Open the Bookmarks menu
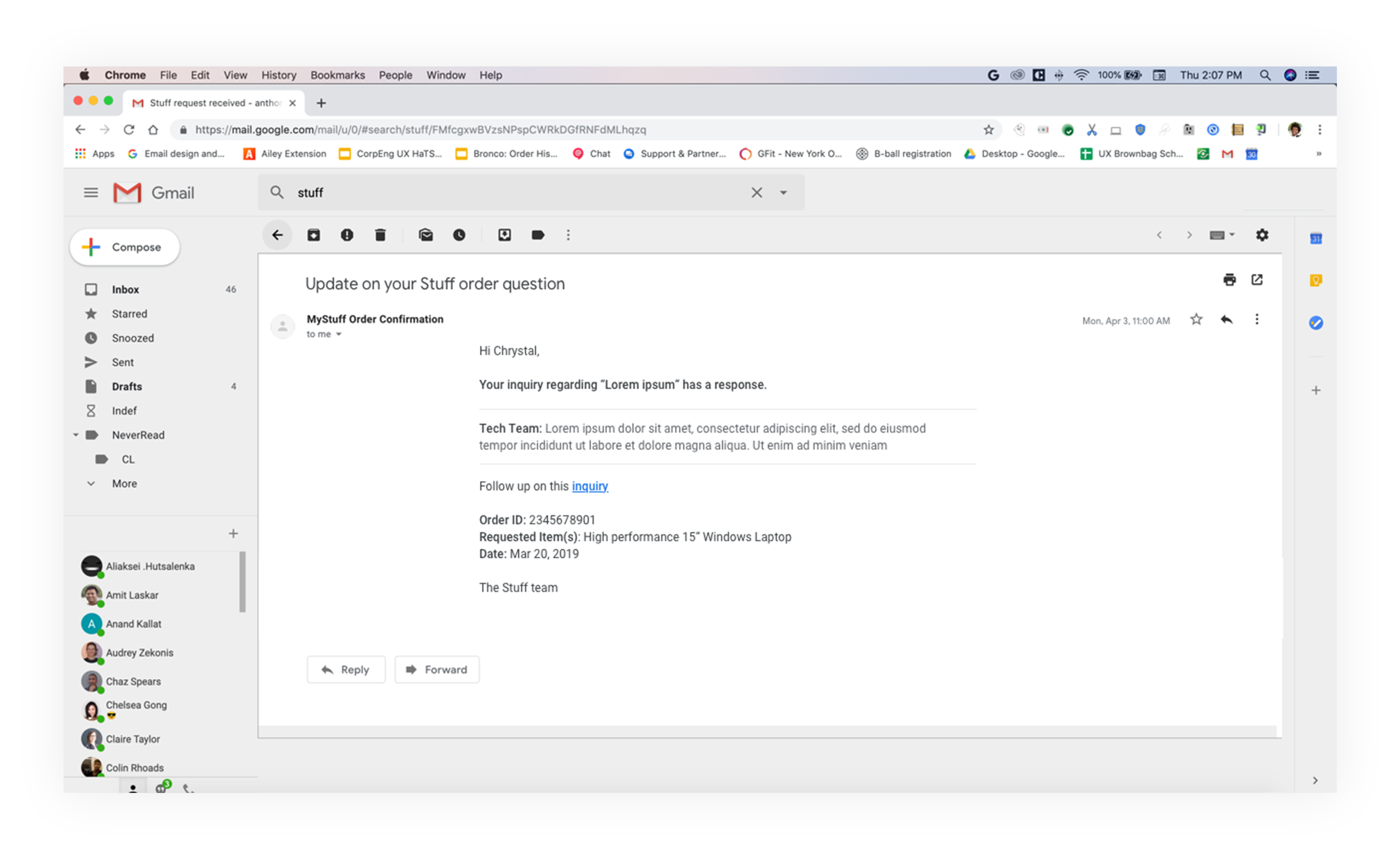This screenshot has width=1400, height=859. (x=338, y=75)
